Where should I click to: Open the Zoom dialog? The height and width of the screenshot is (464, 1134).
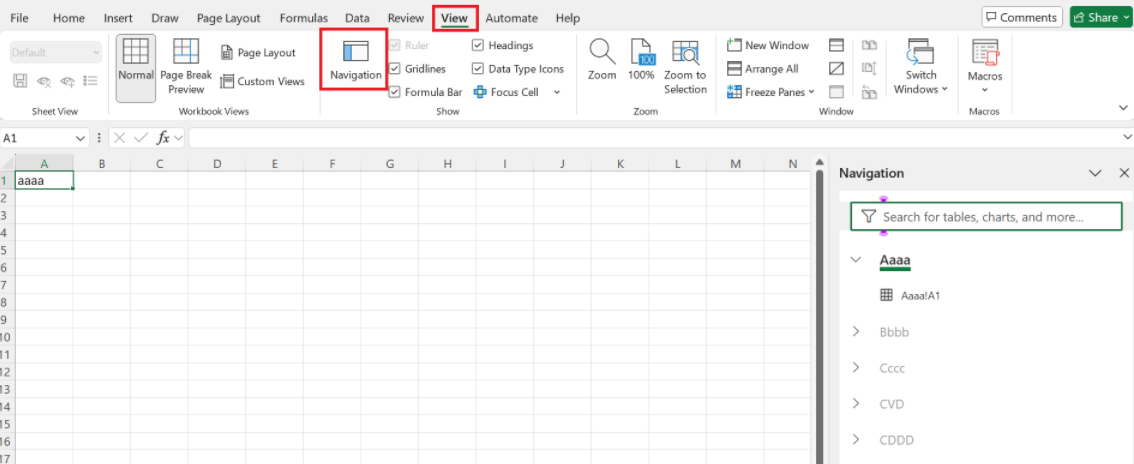tap(602, 59)
